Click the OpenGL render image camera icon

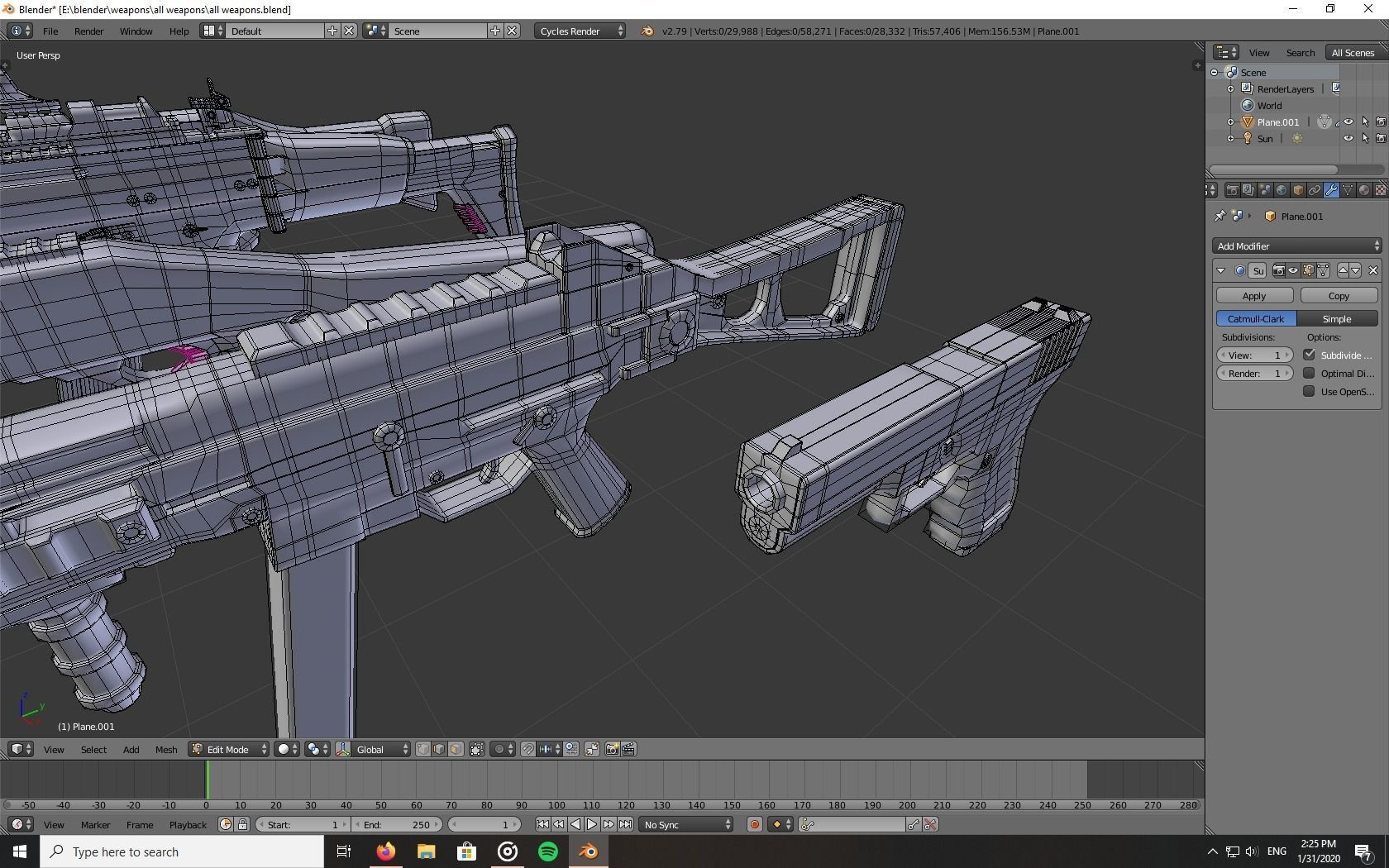click(612, 749)
